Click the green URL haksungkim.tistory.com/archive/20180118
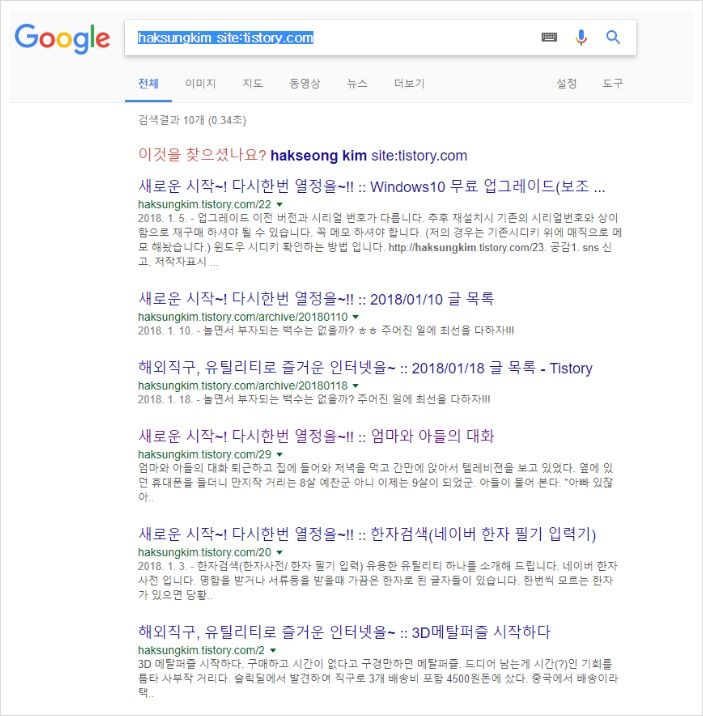703x716 pixels. (x=243, y=386)
